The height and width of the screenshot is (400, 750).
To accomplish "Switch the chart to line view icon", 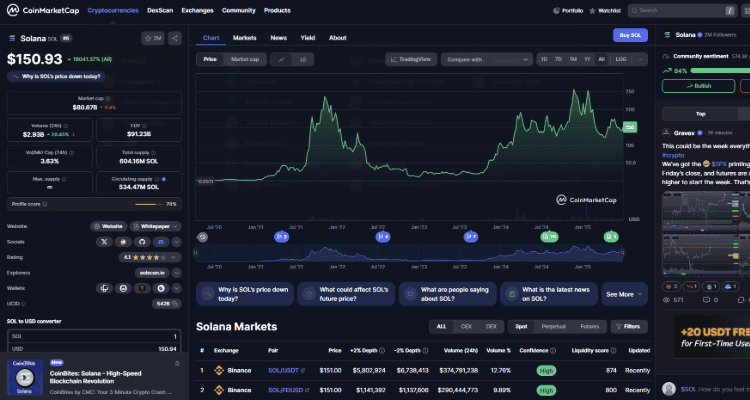I will click(281, 59).
